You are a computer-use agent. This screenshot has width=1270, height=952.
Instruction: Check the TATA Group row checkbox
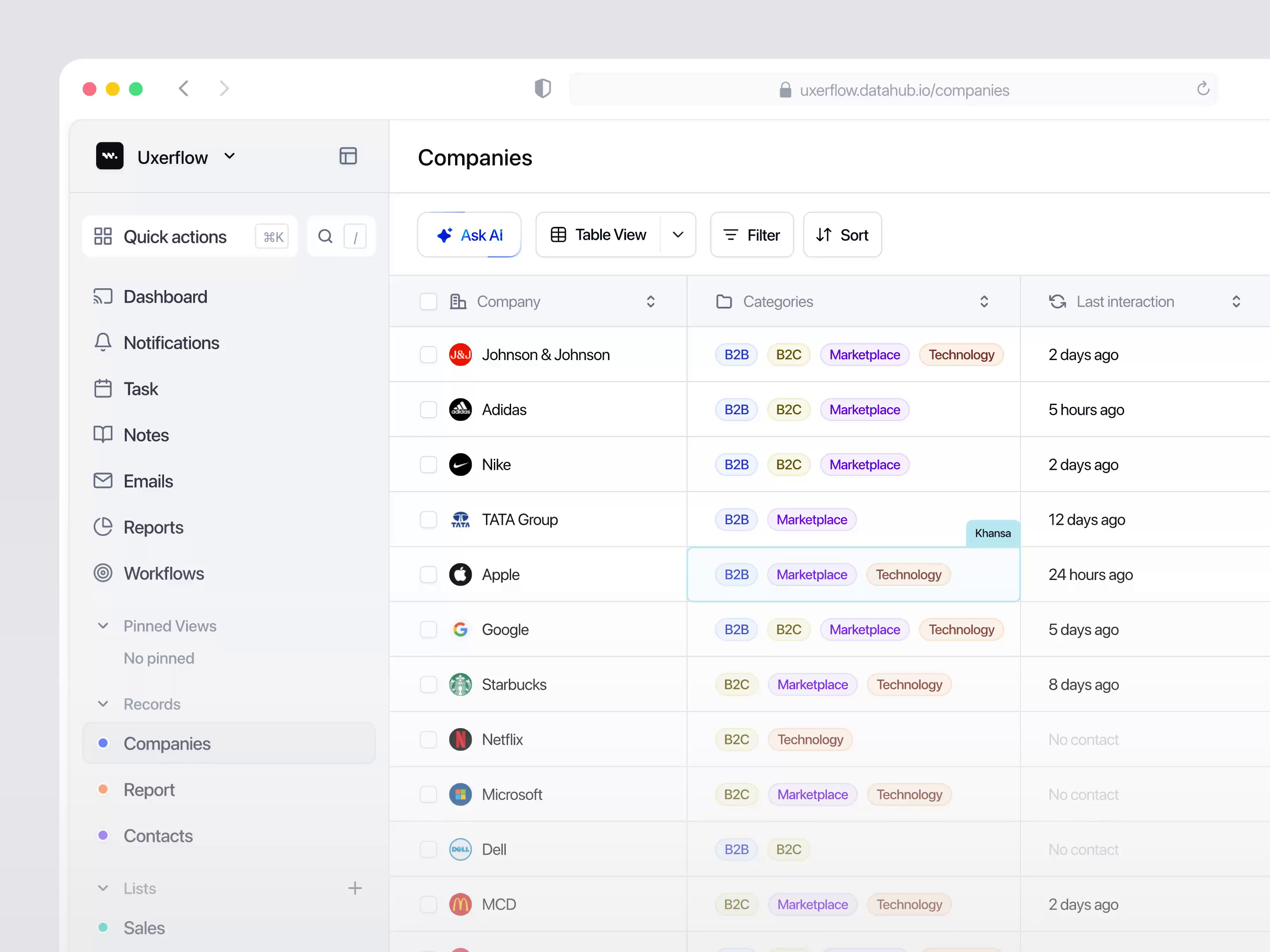[428, 520]
